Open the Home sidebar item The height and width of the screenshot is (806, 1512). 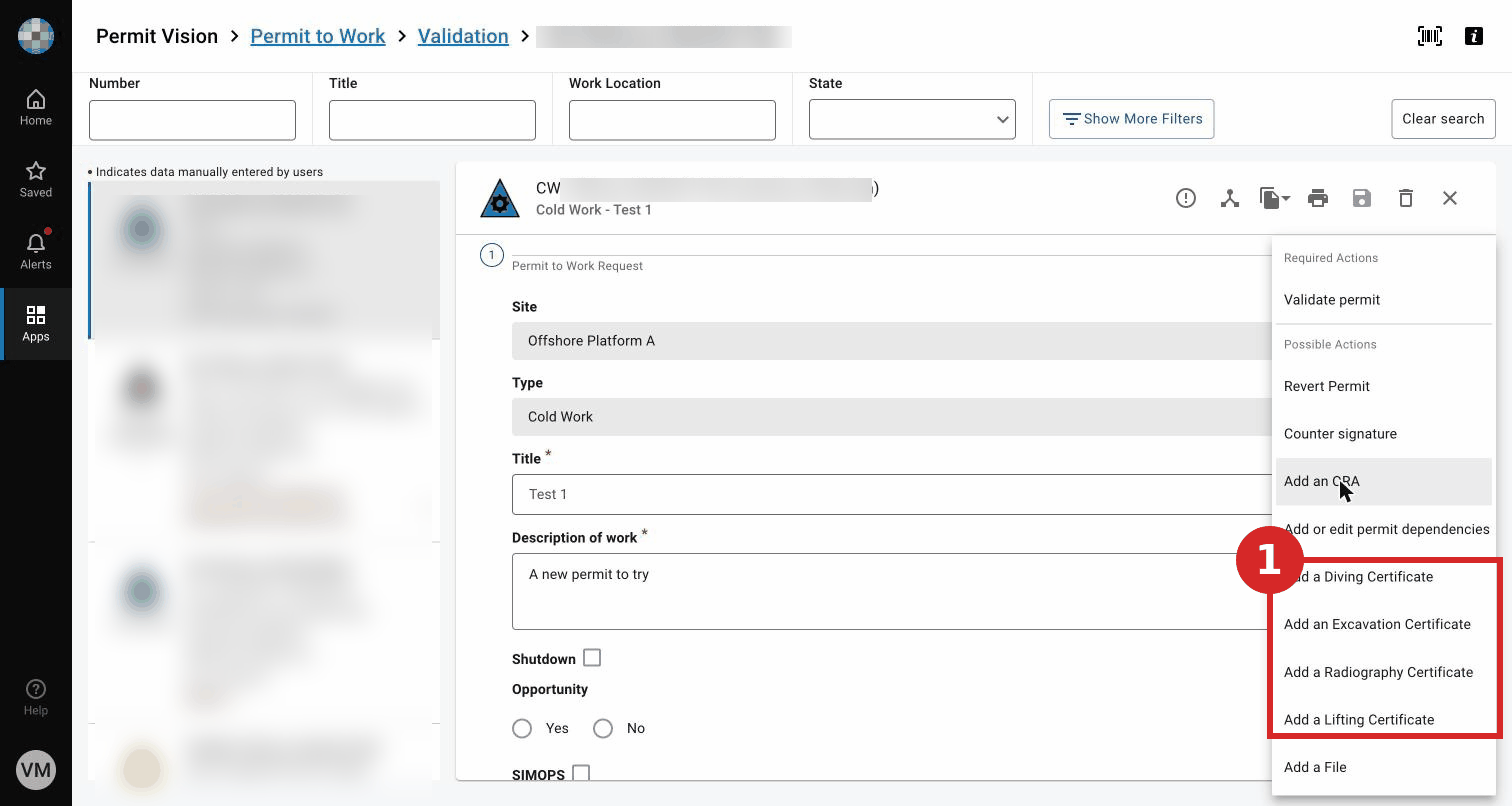(36, 108)
